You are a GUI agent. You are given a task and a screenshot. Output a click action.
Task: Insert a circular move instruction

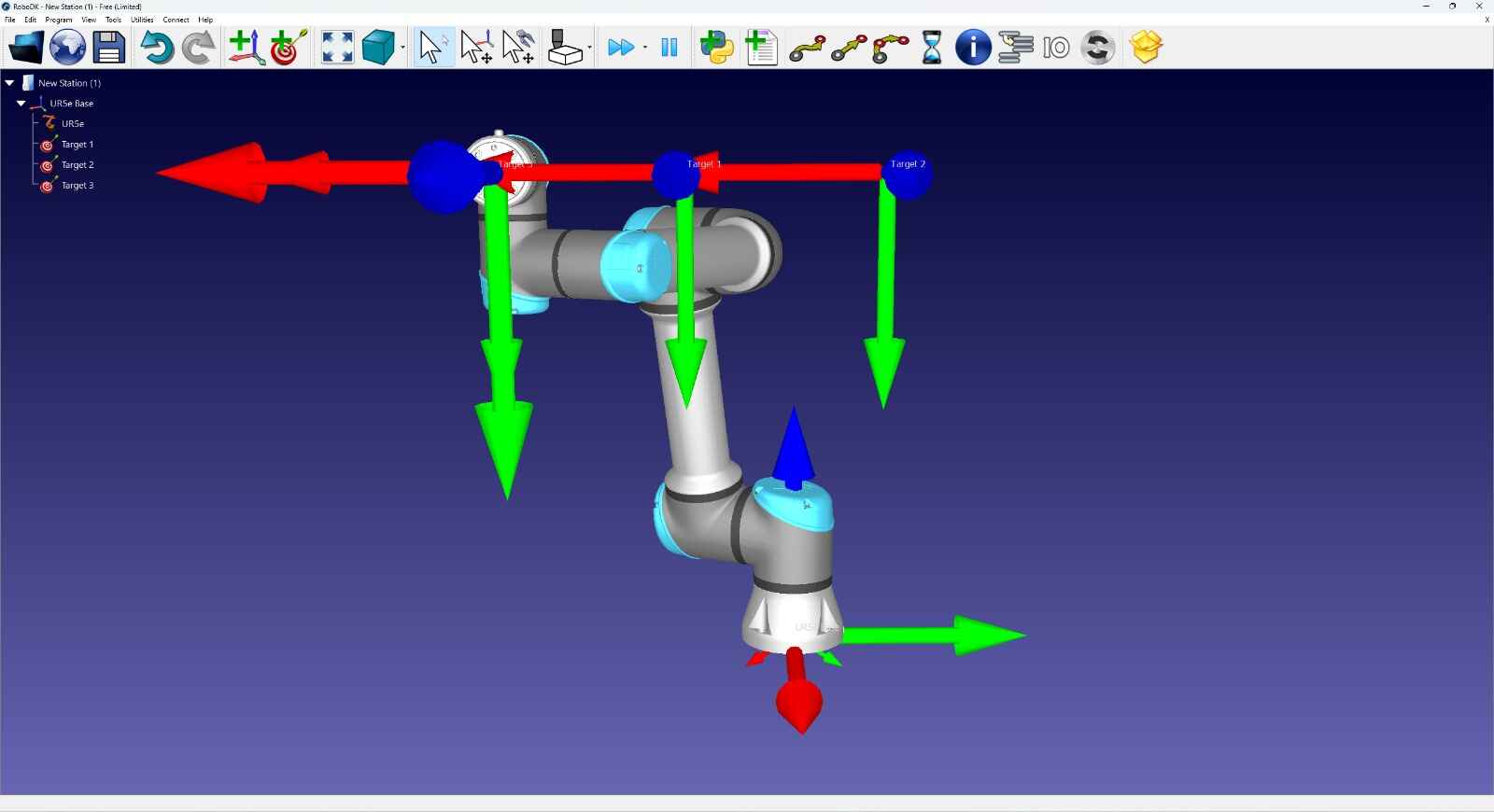click(891, 49)
